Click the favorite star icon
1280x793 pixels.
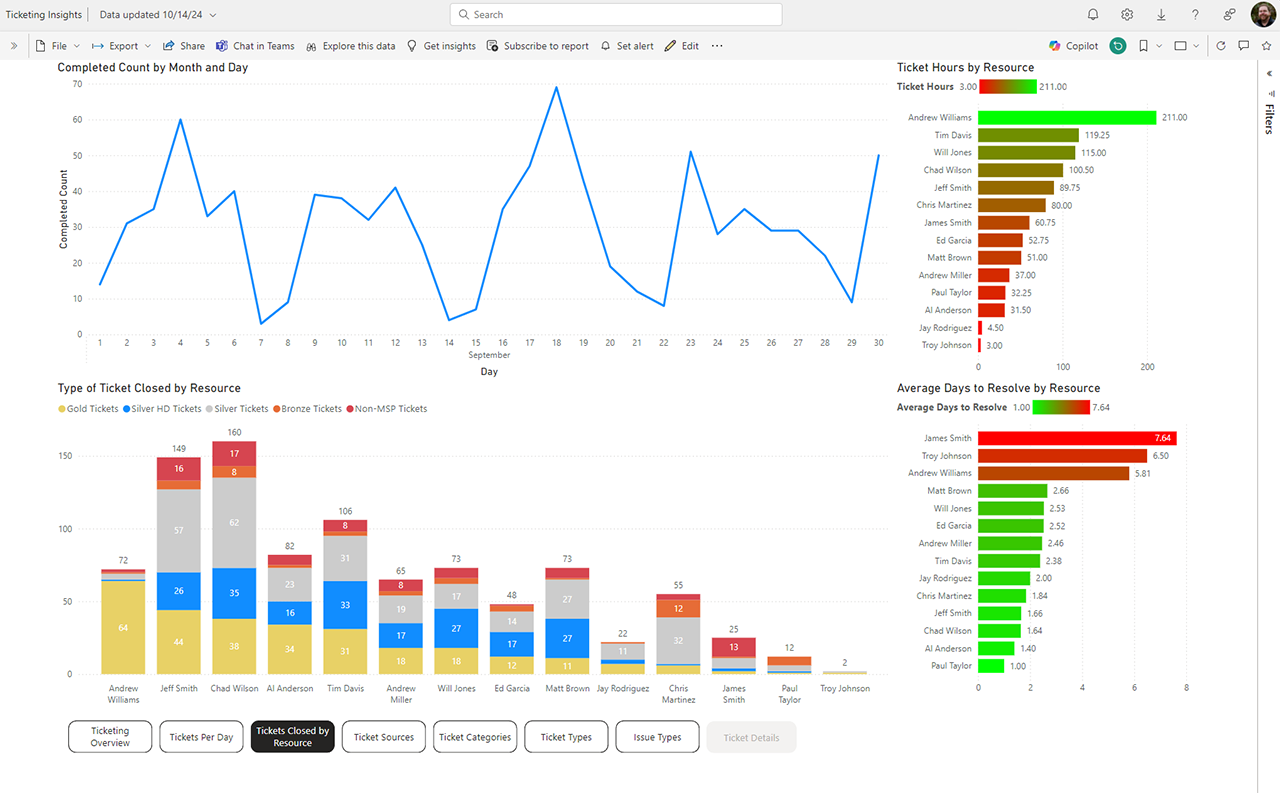click(1266, 46)
